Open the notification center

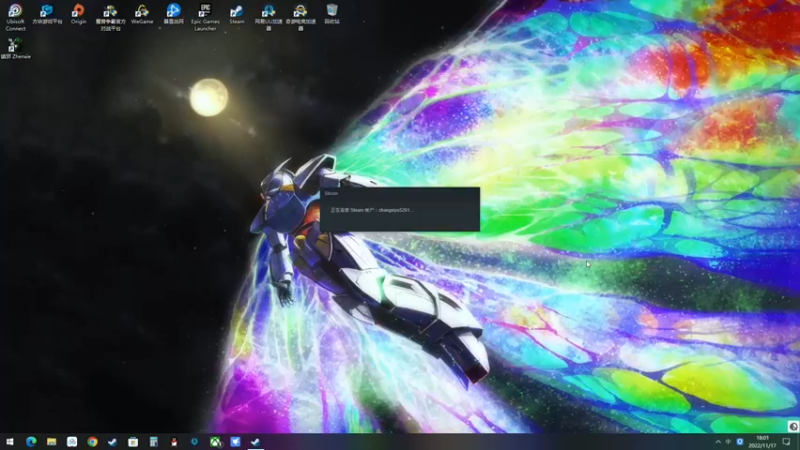787,442
